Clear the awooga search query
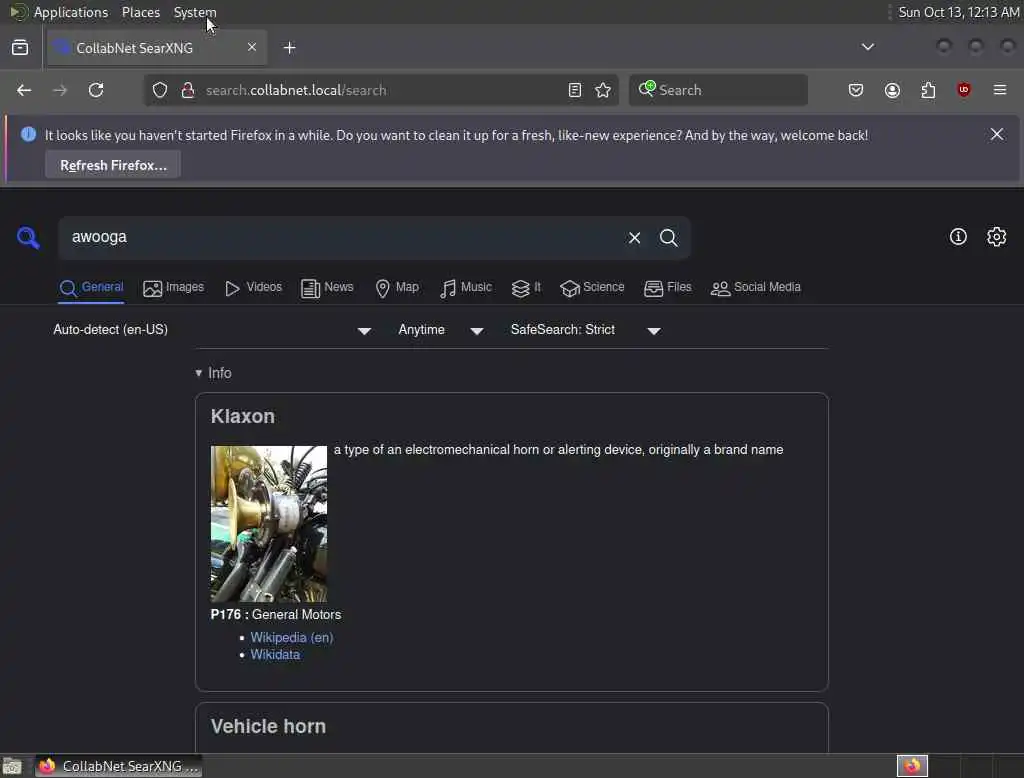 634,238
